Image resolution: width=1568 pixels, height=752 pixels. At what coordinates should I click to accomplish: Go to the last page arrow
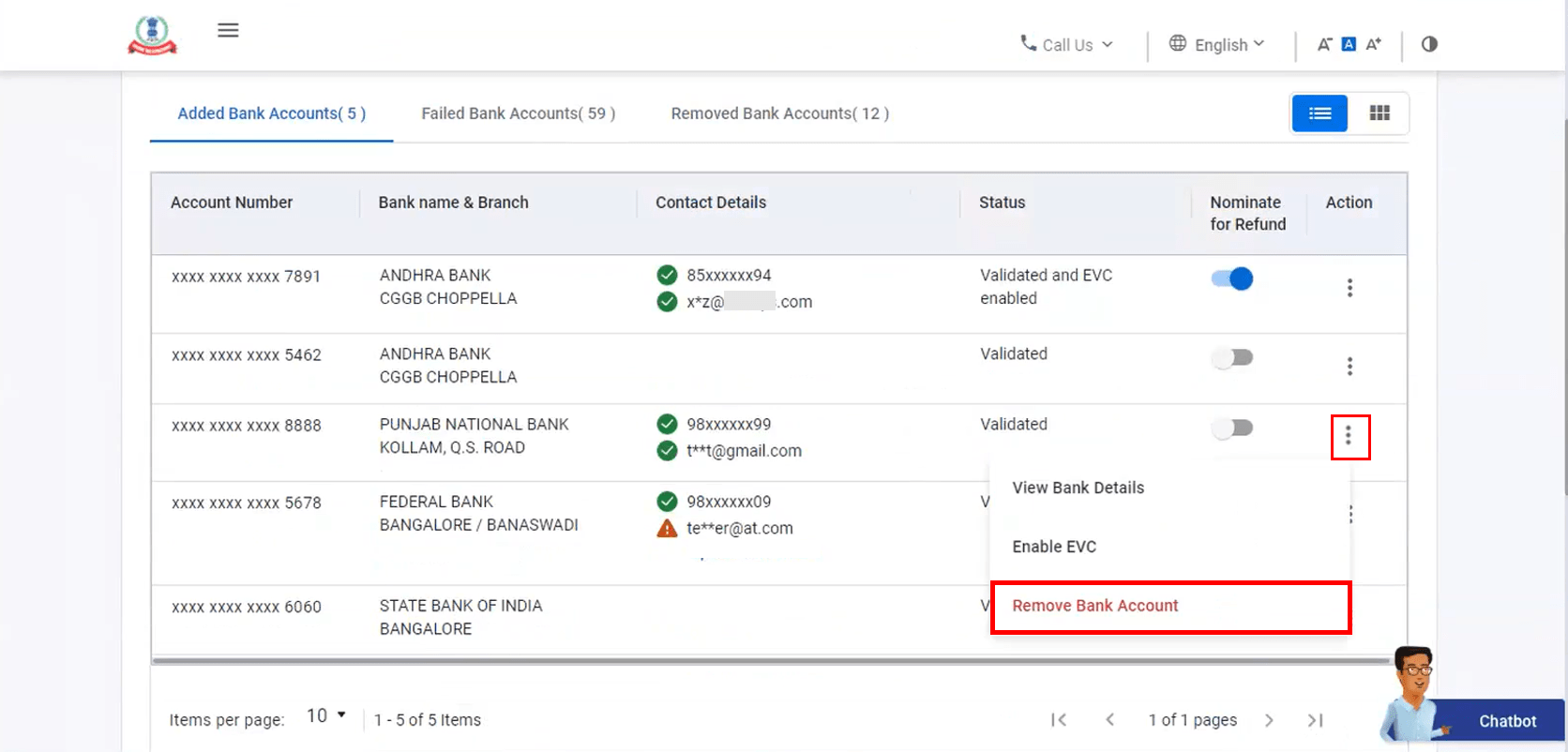[1315, 720]
